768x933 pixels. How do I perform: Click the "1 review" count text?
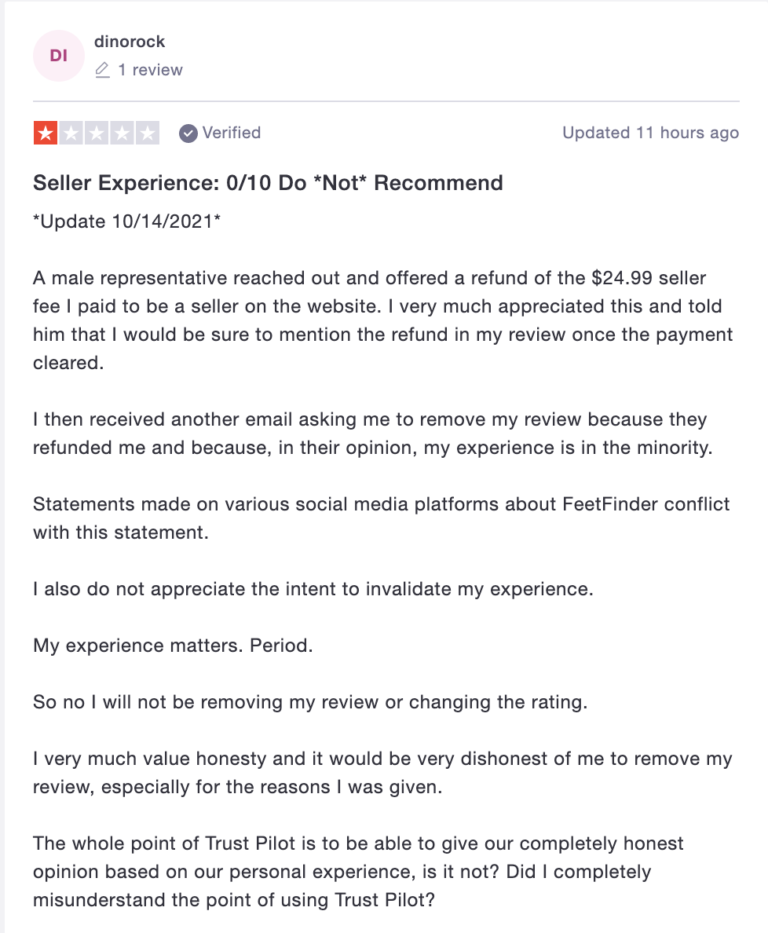coord(150,71)
